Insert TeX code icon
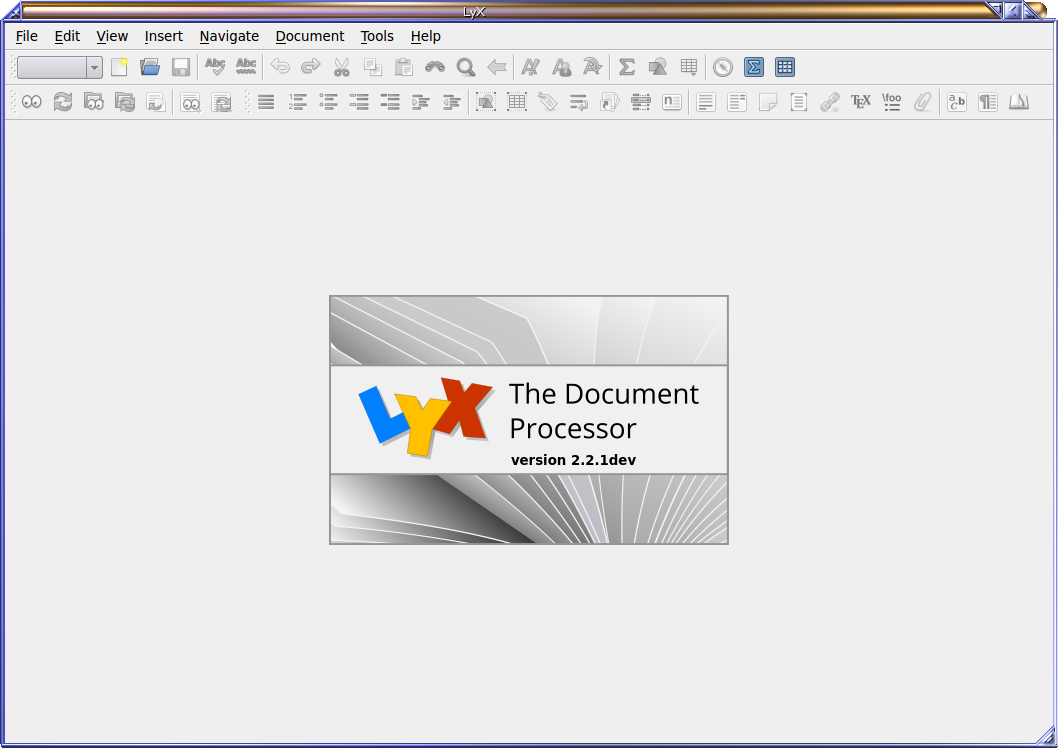The image size is (1058, 748). 861,102
